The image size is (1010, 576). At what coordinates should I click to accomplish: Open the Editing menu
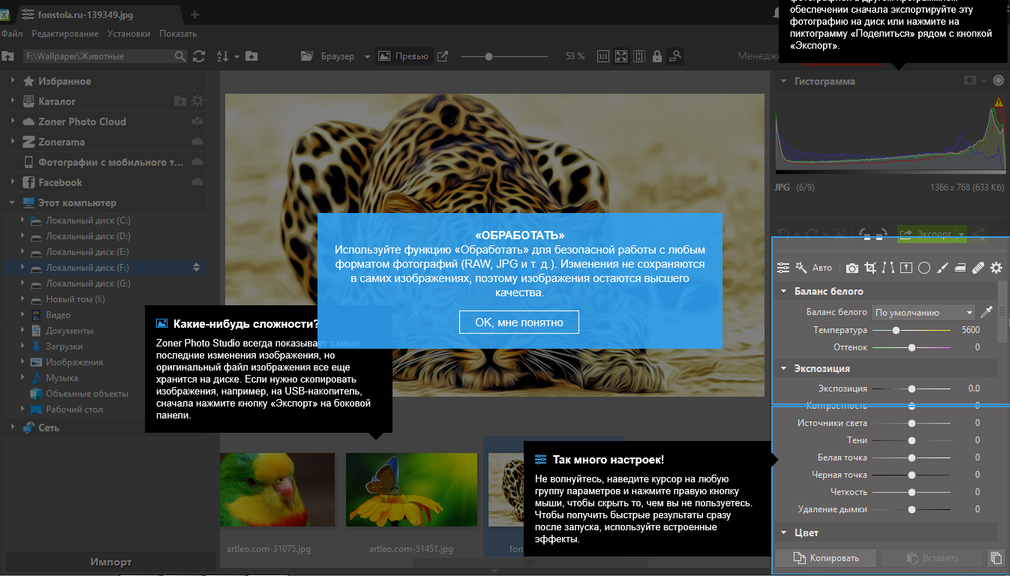click(x=65, y=34)
